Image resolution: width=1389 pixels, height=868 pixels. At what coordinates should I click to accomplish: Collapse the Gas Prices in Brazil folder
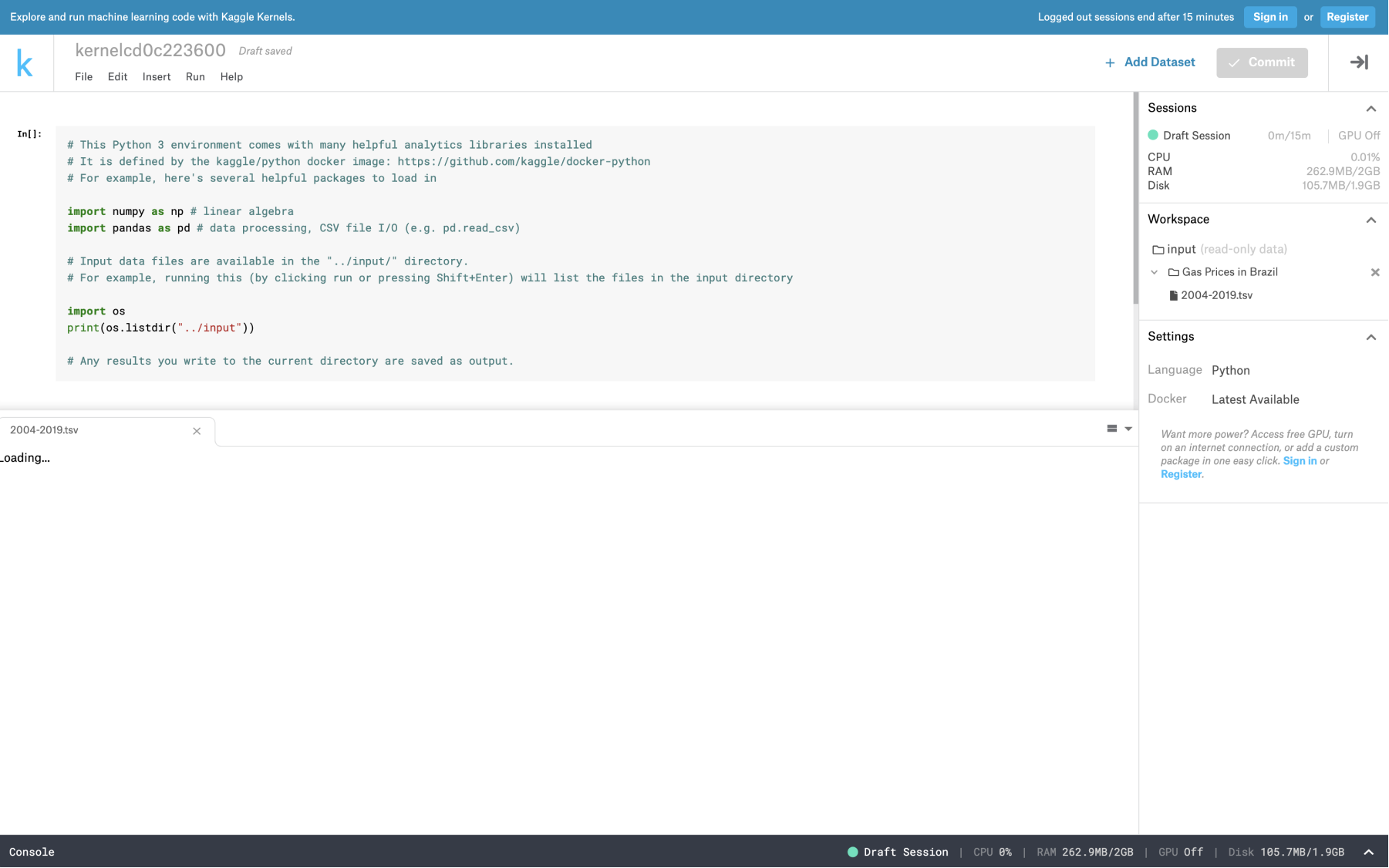point(1155,272)
